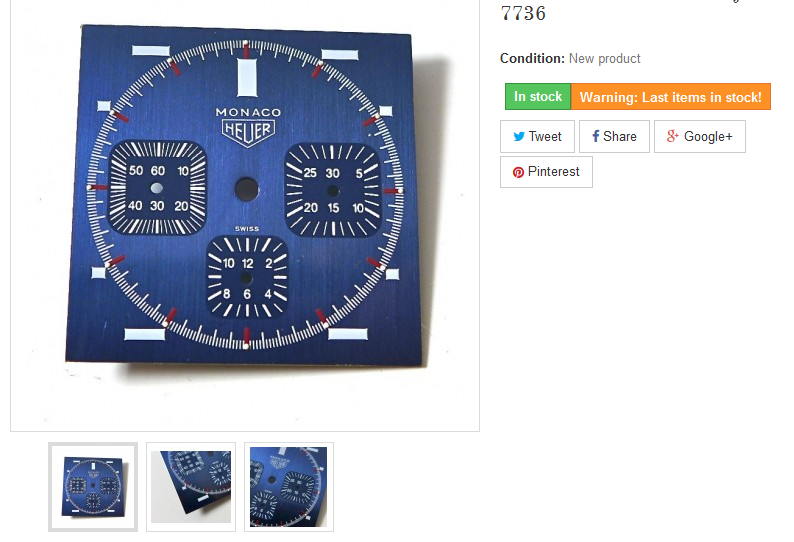Click the Heuer shield logo on dial
This screenshot has height=542, width=794.
[x=248, y=133]
